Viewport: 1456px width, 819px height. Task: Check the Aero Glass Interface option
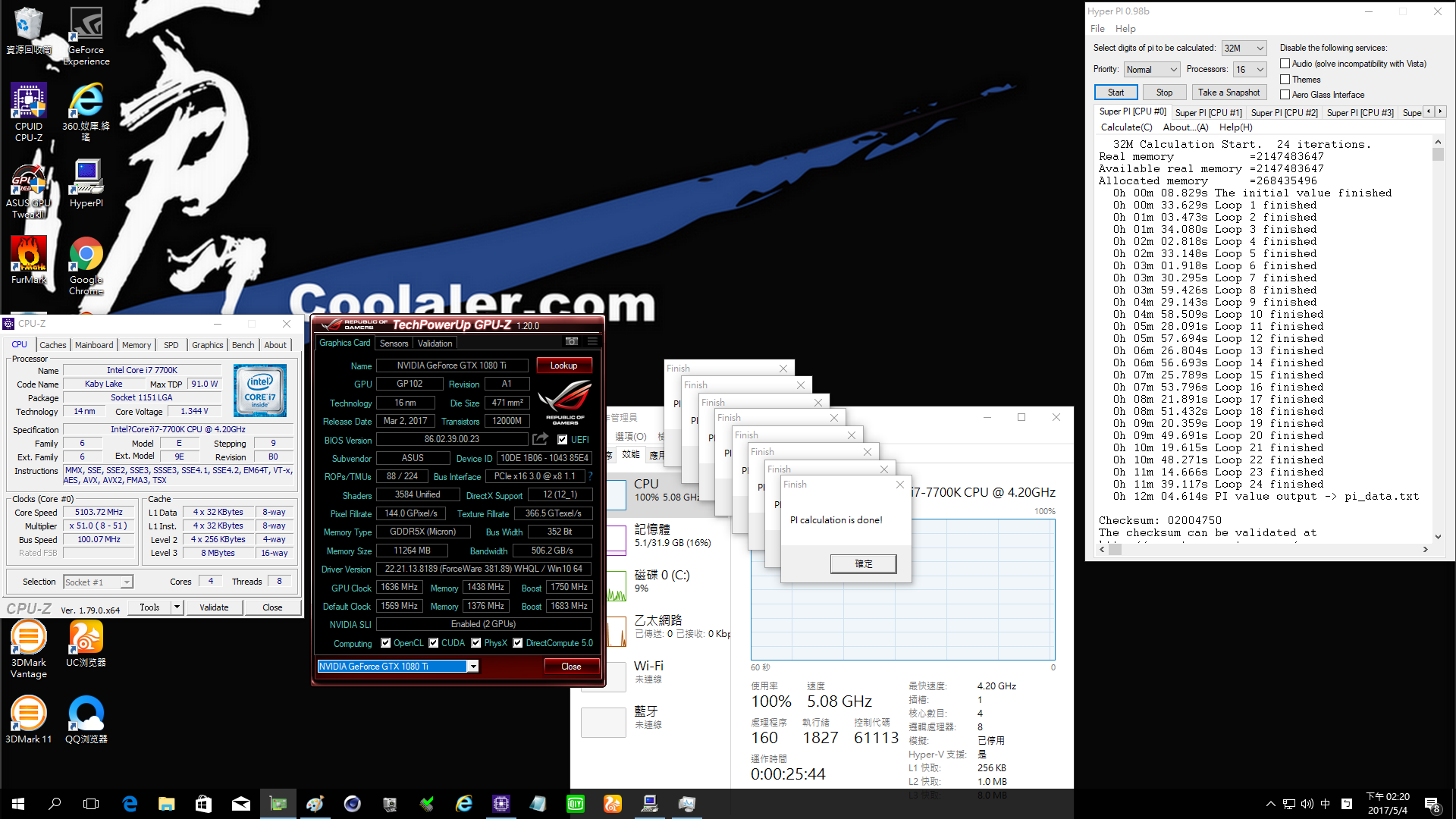[1285, 95]
